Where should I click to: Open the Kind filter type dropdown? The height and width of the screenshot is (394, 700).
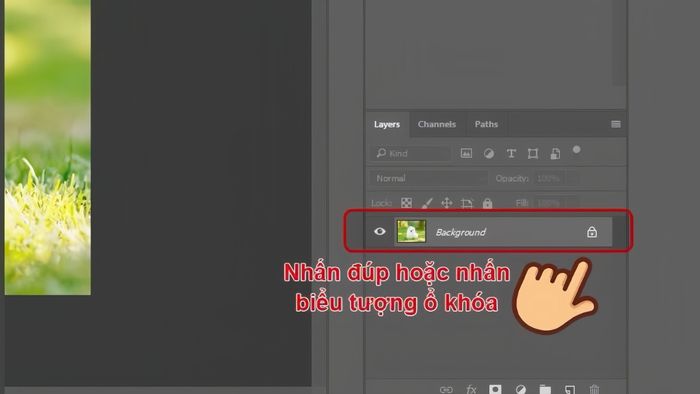(410, 153)
